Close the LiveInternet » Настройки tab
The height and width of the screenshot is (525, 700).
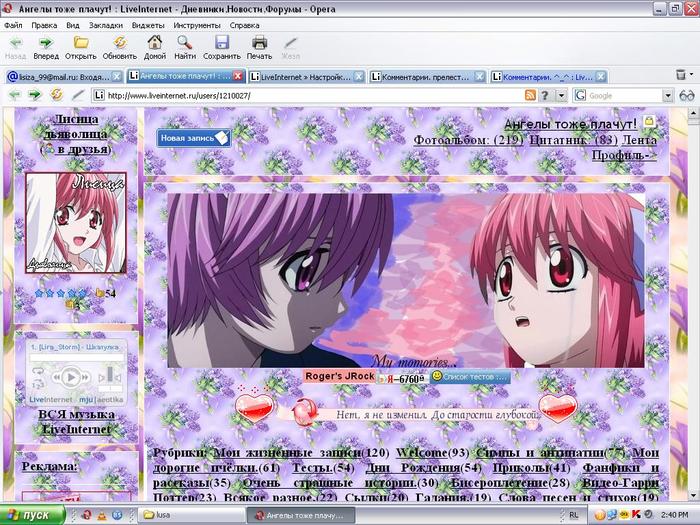pyautogui.click(x=359, y=77)
